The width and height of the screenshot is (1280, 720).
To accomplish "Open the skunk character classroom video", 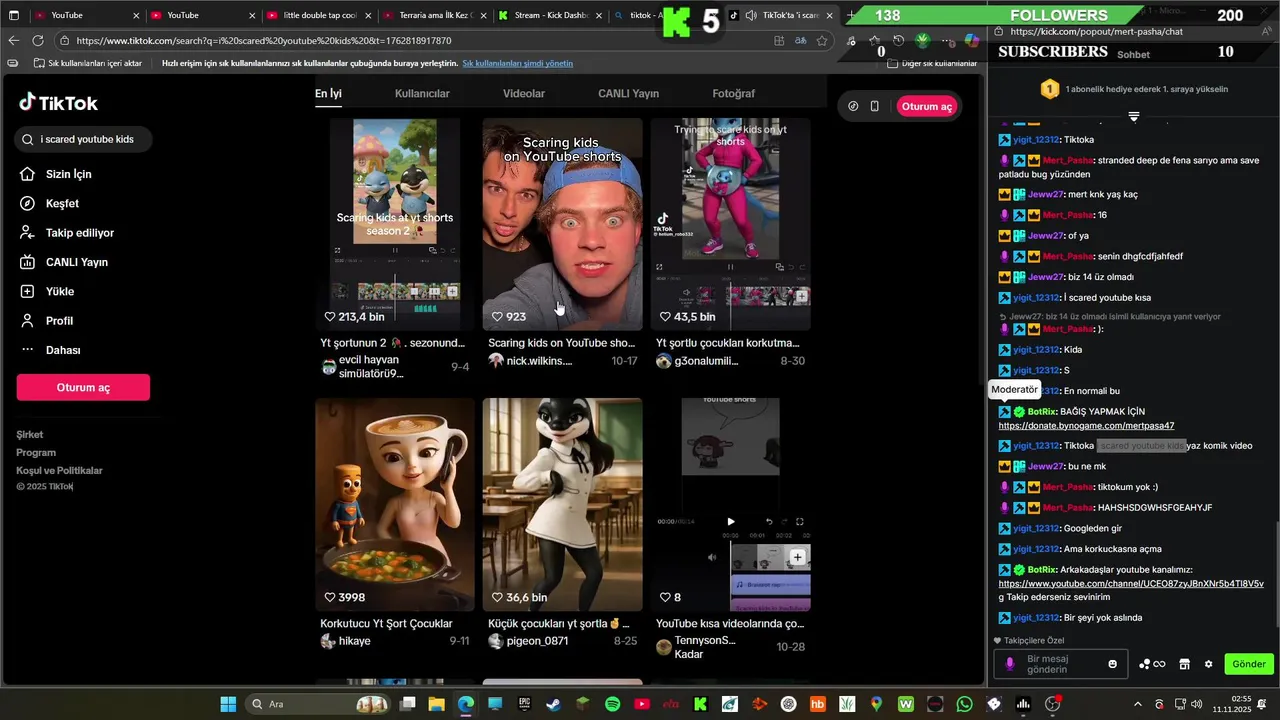I will coord(562,504).
